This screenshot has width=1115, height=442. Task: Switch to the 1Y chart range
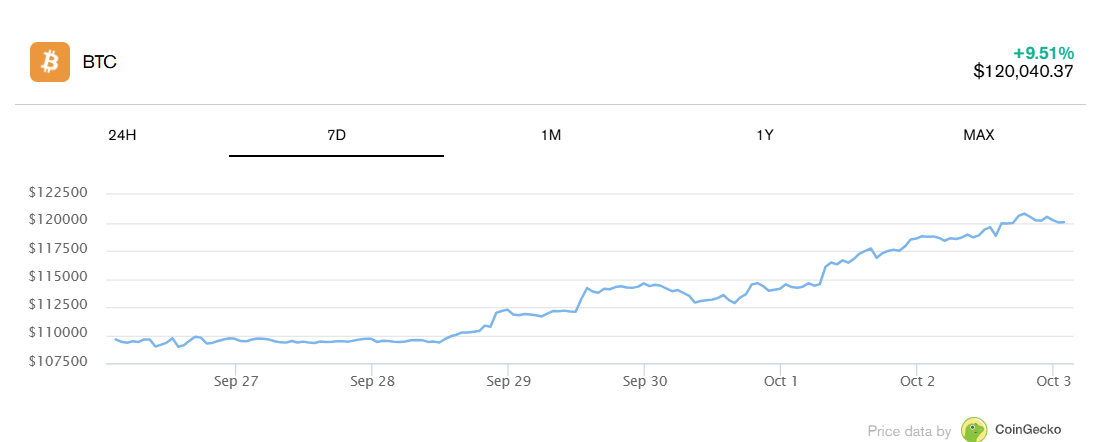pos(764,135)
